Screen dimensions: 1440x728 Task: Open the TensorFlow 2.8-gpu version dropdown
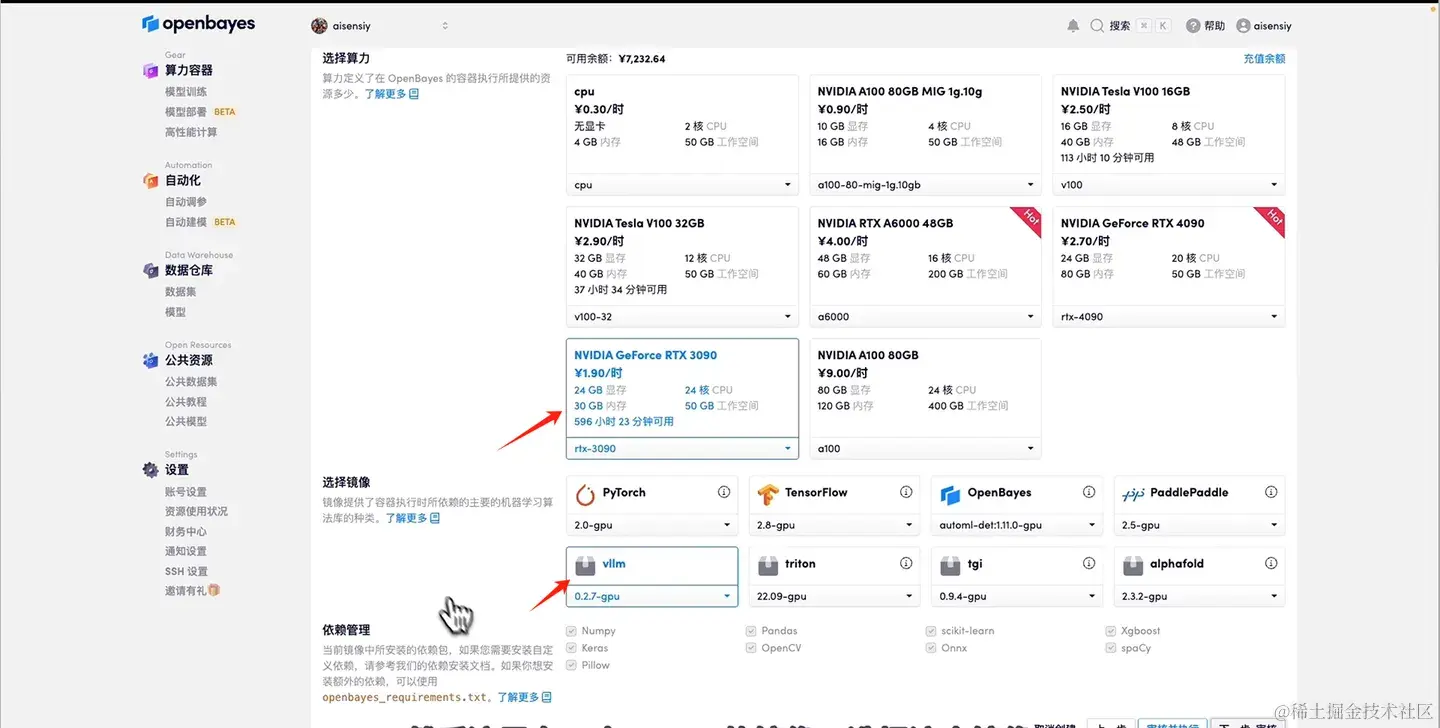pos(834,525)
